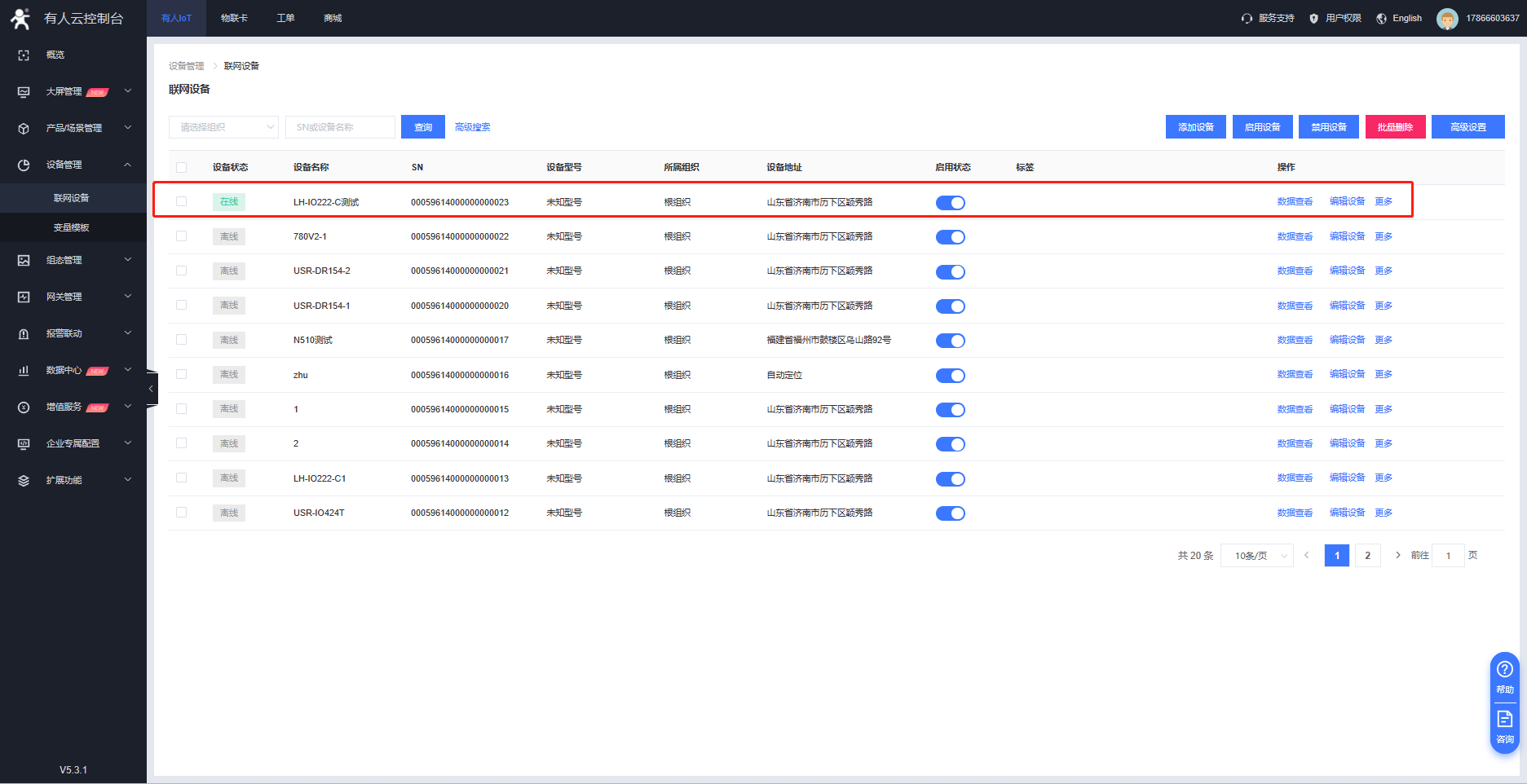Click the 概览 overview icon in sidebar
The width and height of the screenshot is (1527, 784).
[x=24, y=55]
